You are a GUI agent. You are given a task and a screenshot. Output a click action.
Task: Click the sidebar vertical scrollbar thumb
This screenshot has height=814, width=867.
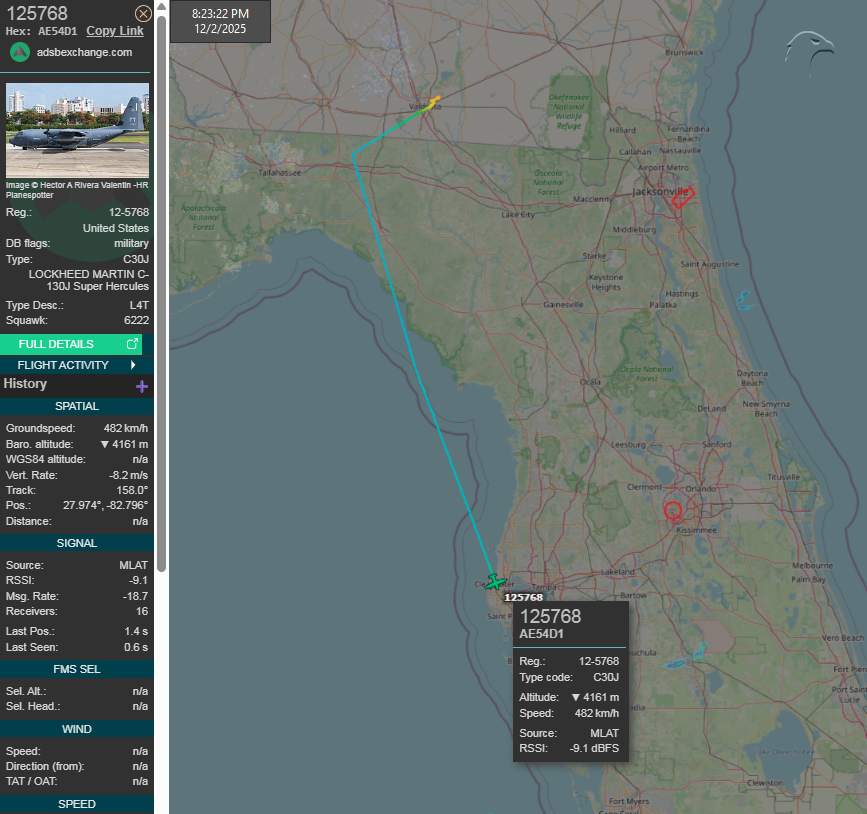(161, 293)
